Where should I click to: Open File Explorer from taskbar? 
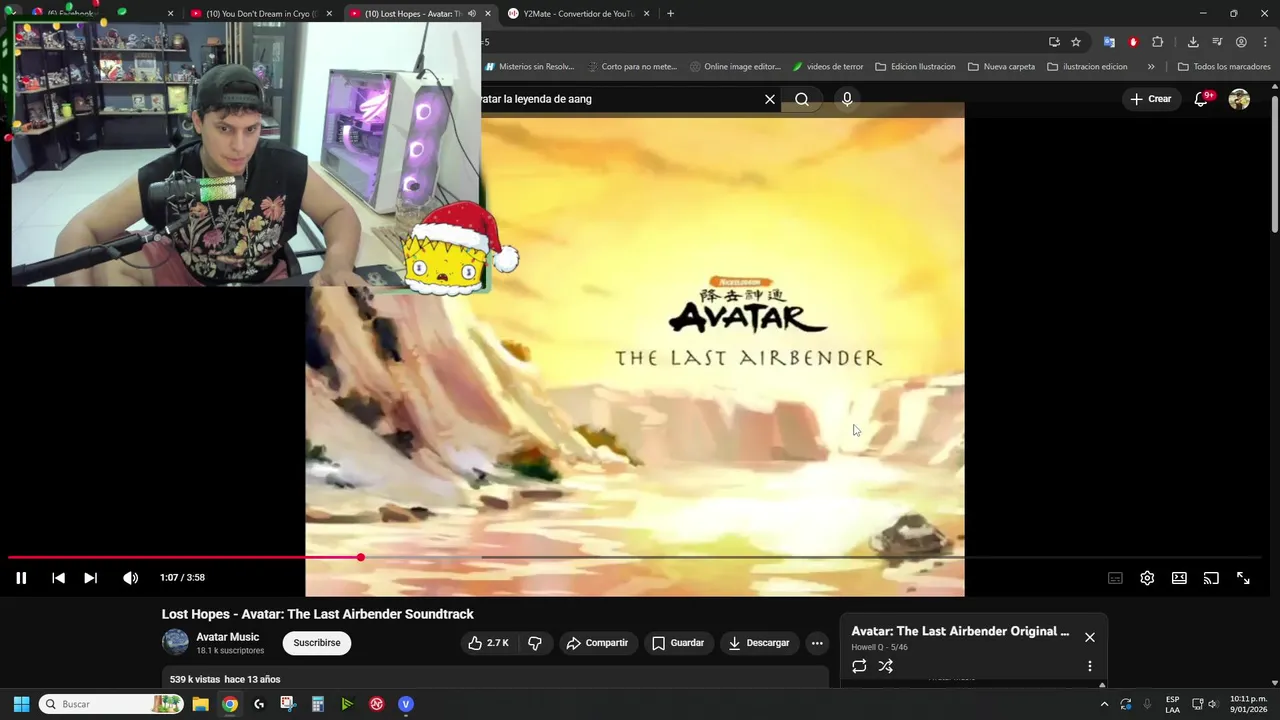(x=200, y=704)
